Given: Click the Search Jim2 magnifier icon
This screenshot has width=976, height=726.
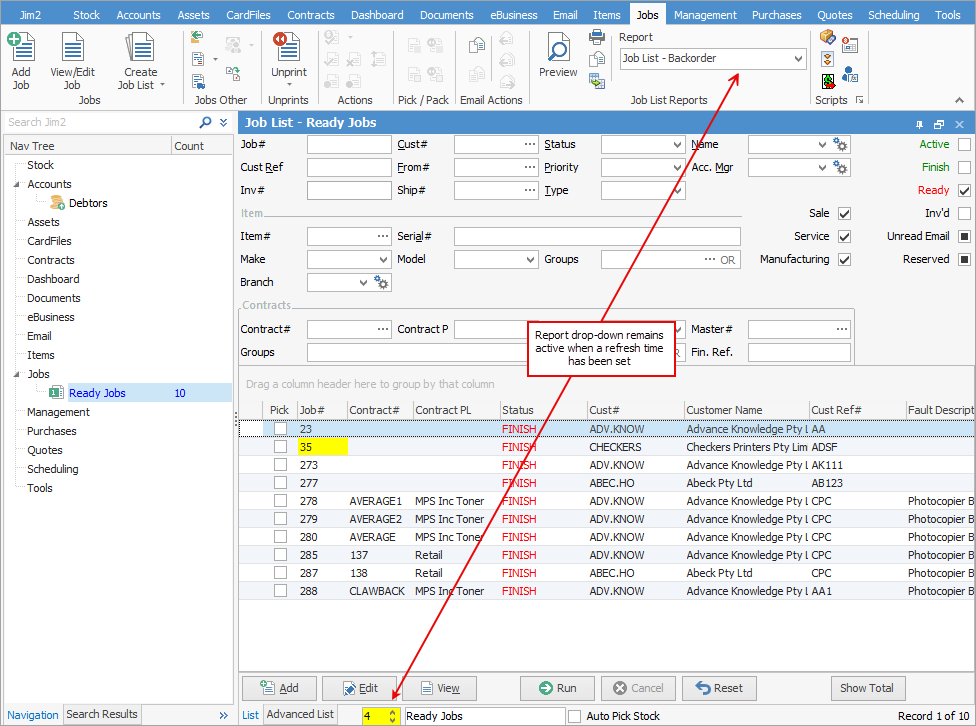Looking at the screenshot, I should pos(205,123).
